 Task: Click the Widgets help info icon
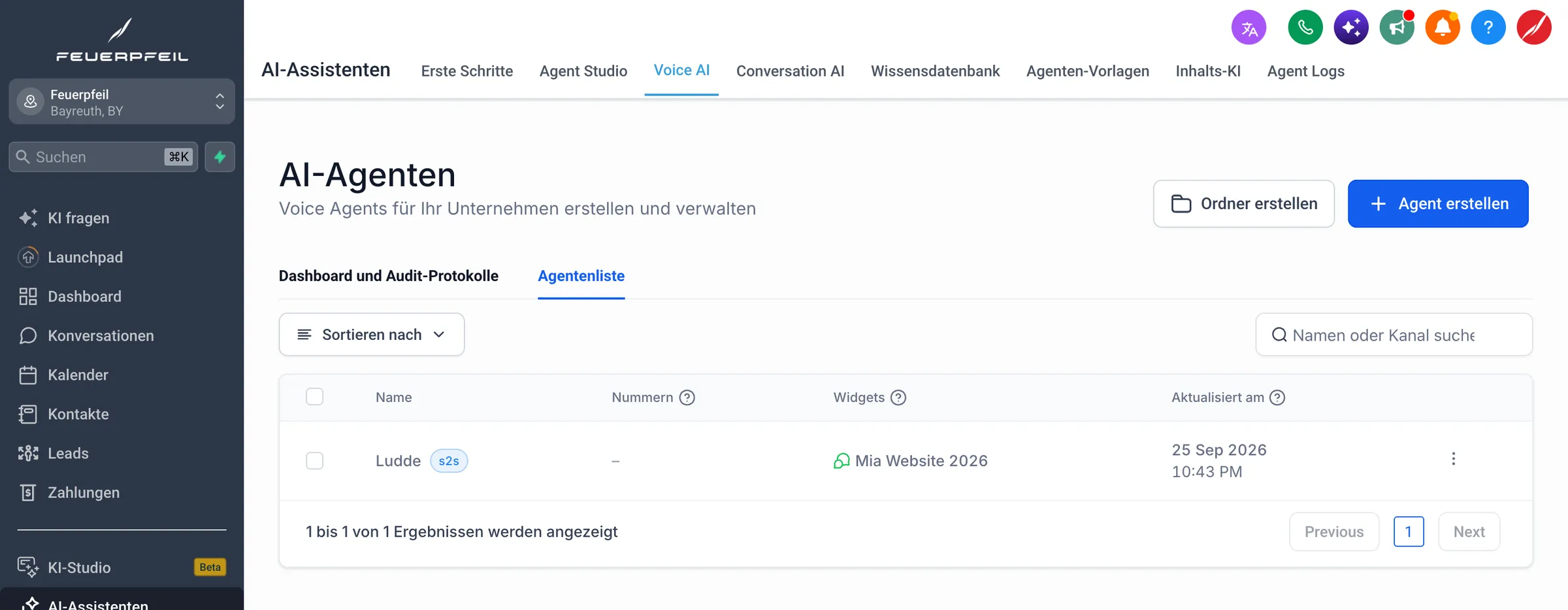pyautogui.click(x=898, y=398)
